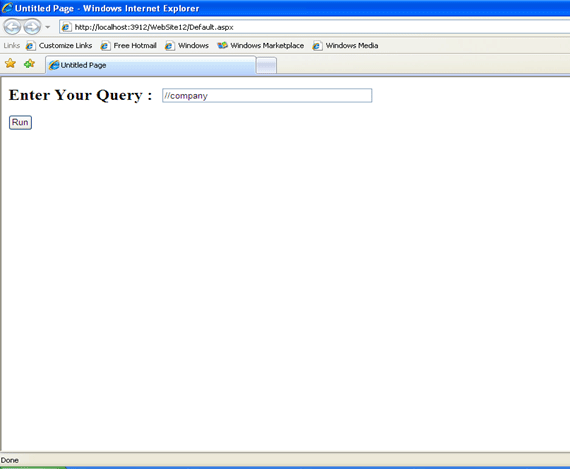Image resolution: width=570 pixels, height=469 pixels.
Task: Click the browser Forward arrow button
Action: click(x=32, y=27)
